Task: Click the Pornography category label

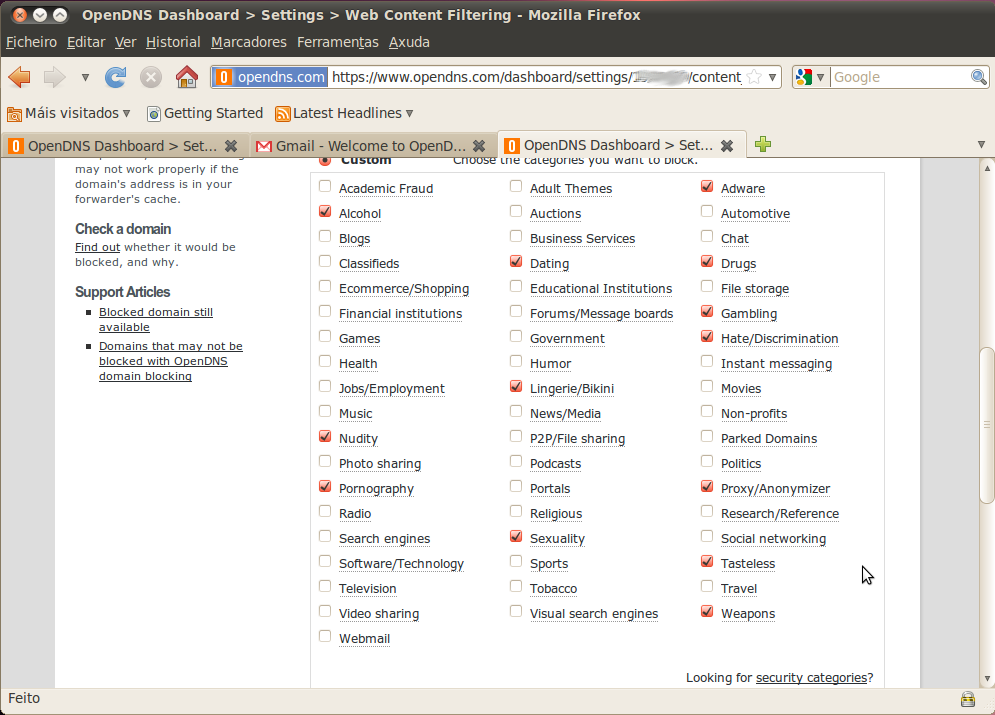Action: (x=376, y=489)
